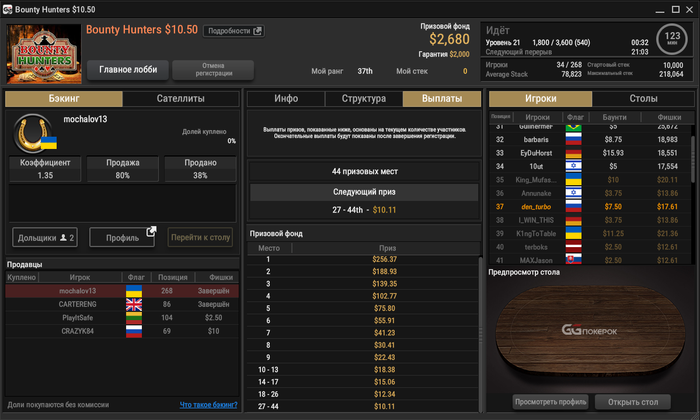Select the Выплаты tab
The image size is (700, 420).
click(442, 99)
